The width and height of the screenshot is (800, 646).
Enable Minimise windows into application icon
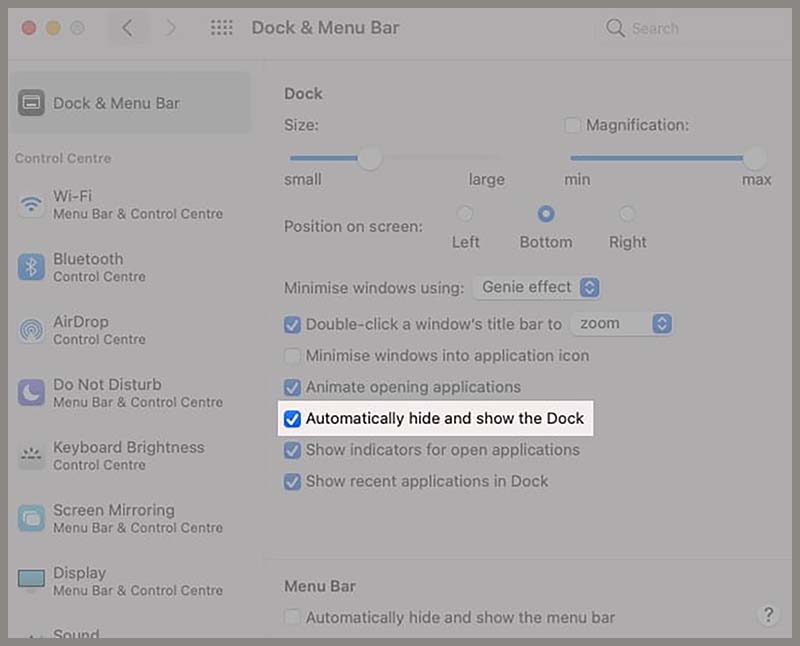[x=293, y=355]
